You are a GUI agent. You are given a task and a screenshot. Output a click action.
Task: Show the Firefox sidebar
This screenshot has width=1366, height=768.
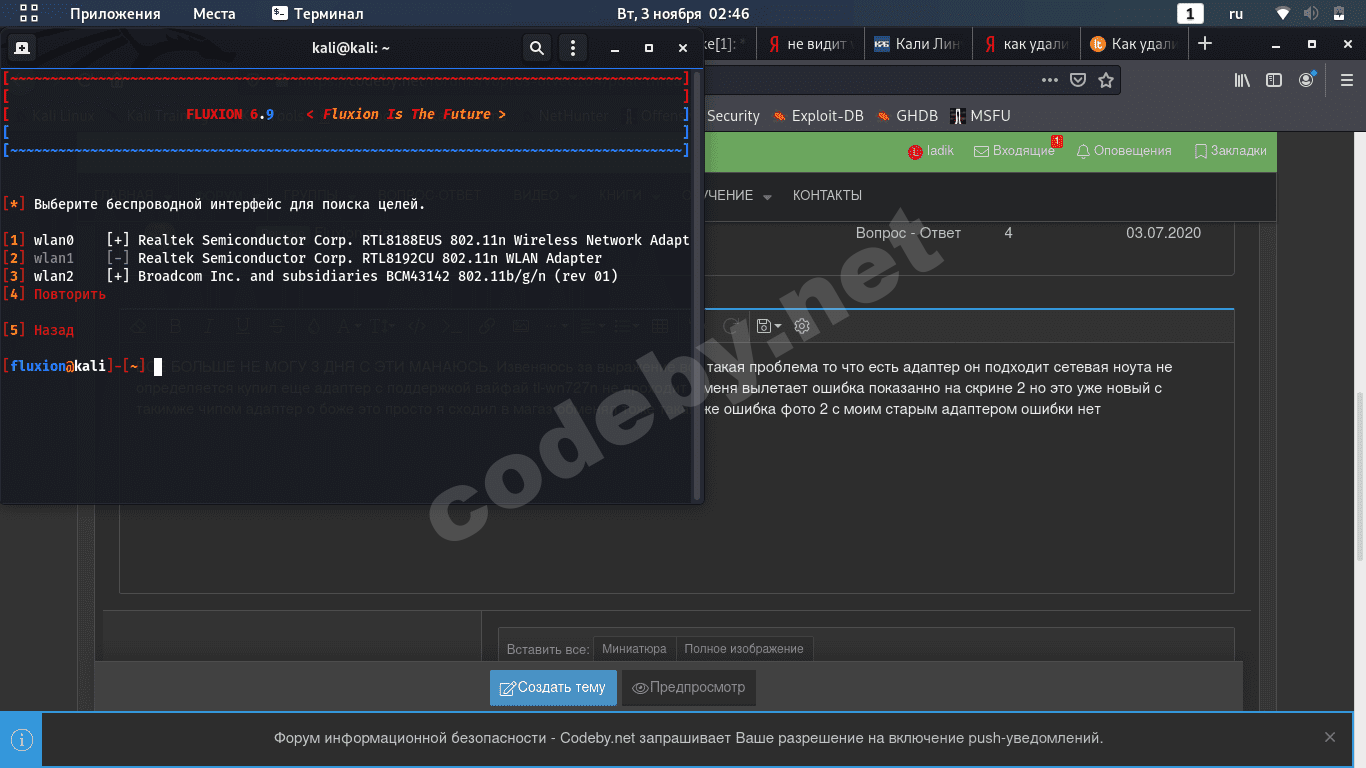pyautogui.click(x=1274, y=80)
